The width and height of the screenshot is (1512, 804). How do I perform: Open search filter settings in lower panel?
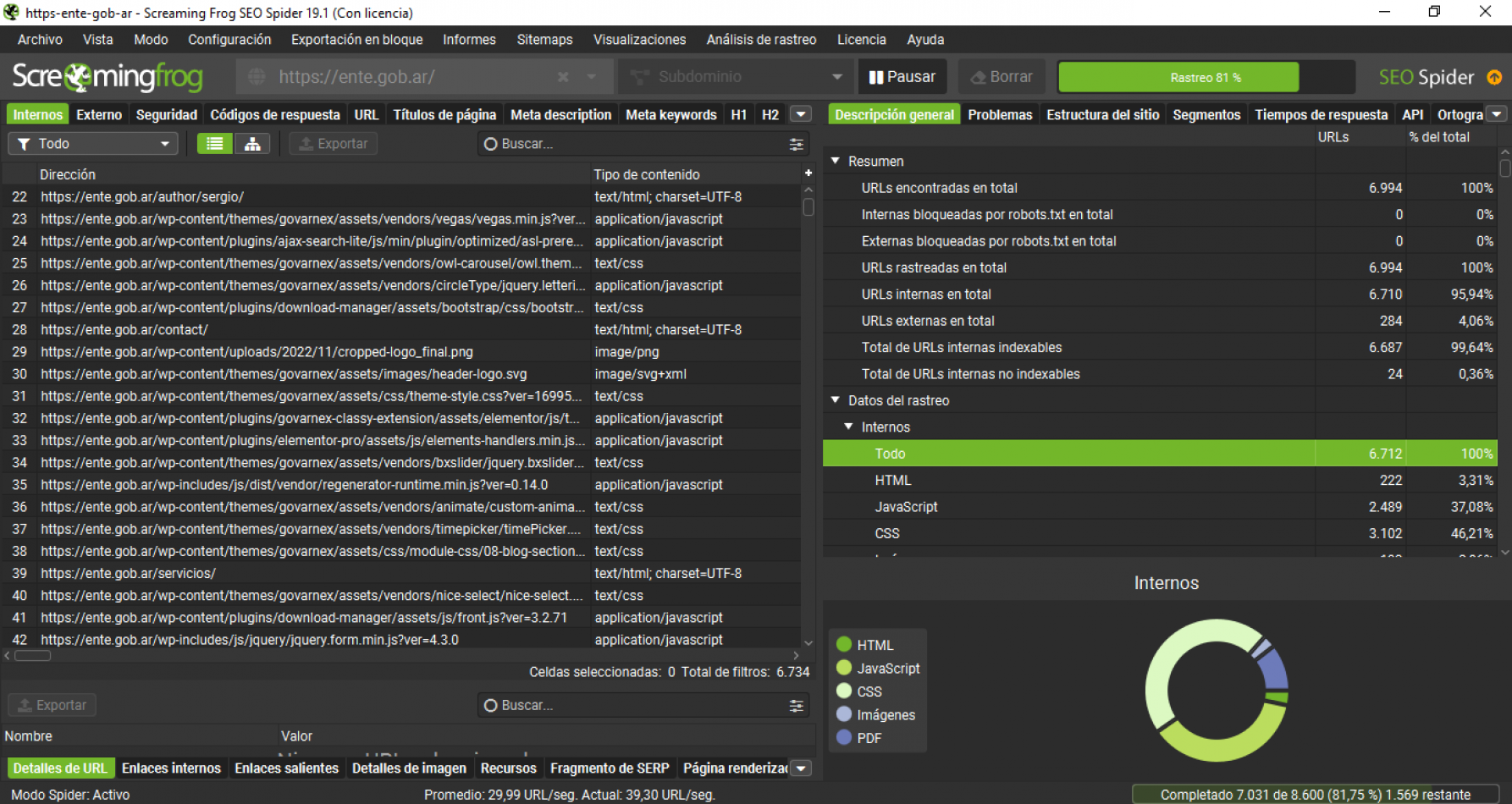tap(796, 705)
